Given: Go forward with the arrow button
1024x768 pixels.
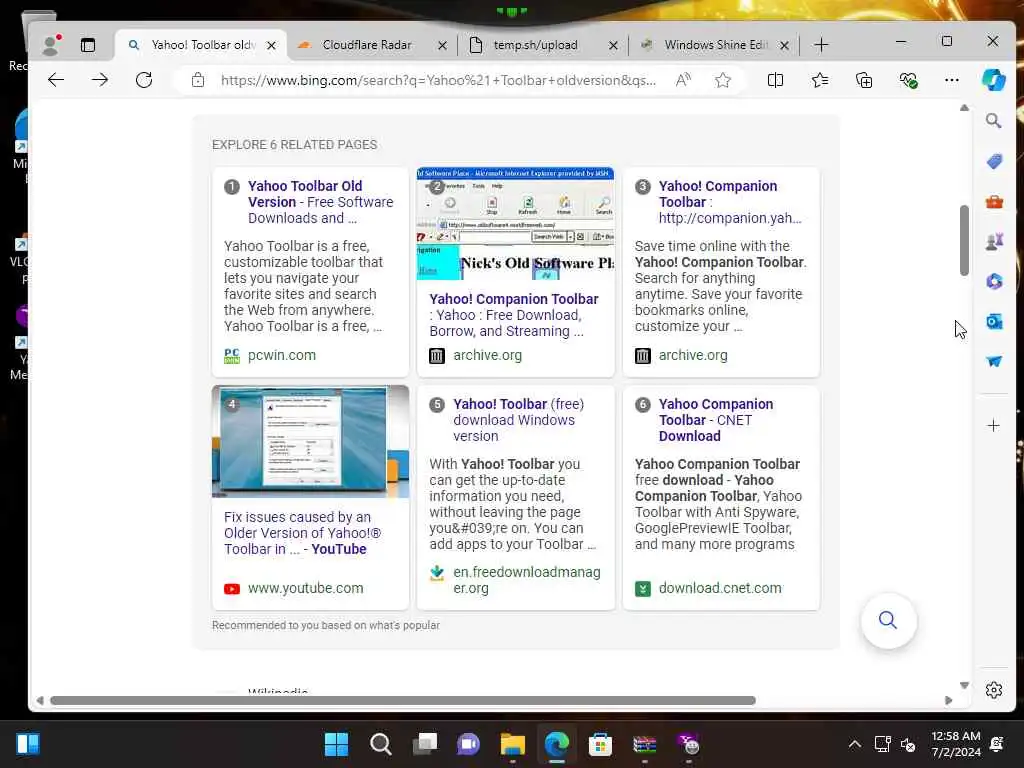Looking at the screenshot, I should (x=100, y=80).
